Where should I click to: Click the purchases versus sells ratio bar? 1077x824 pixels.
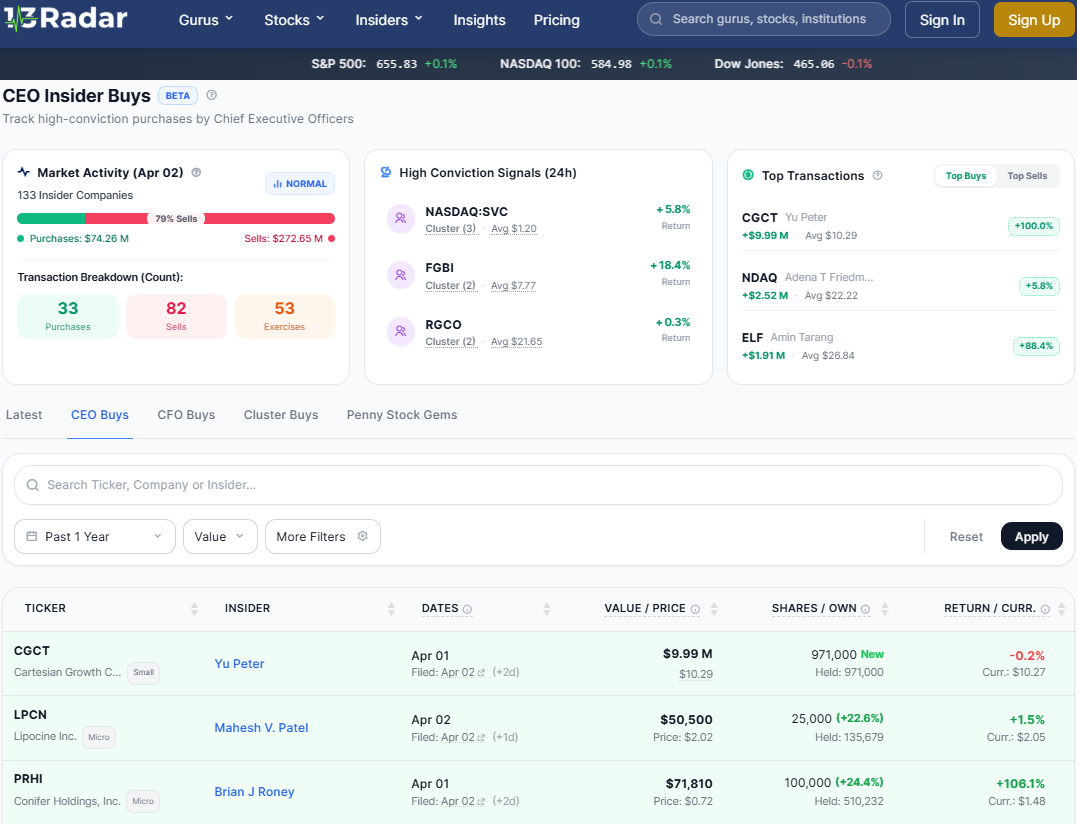[176, 218]
